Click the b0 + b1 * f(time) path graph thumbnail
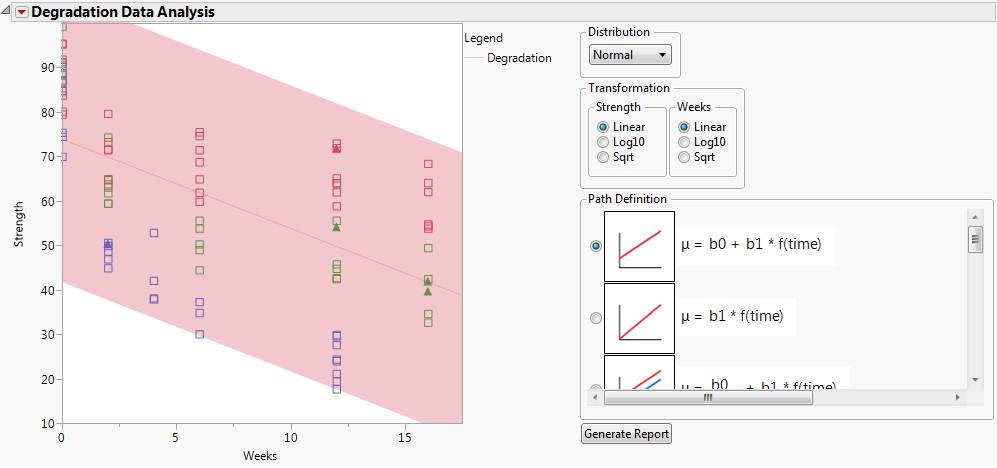 [x=640, y=246]
